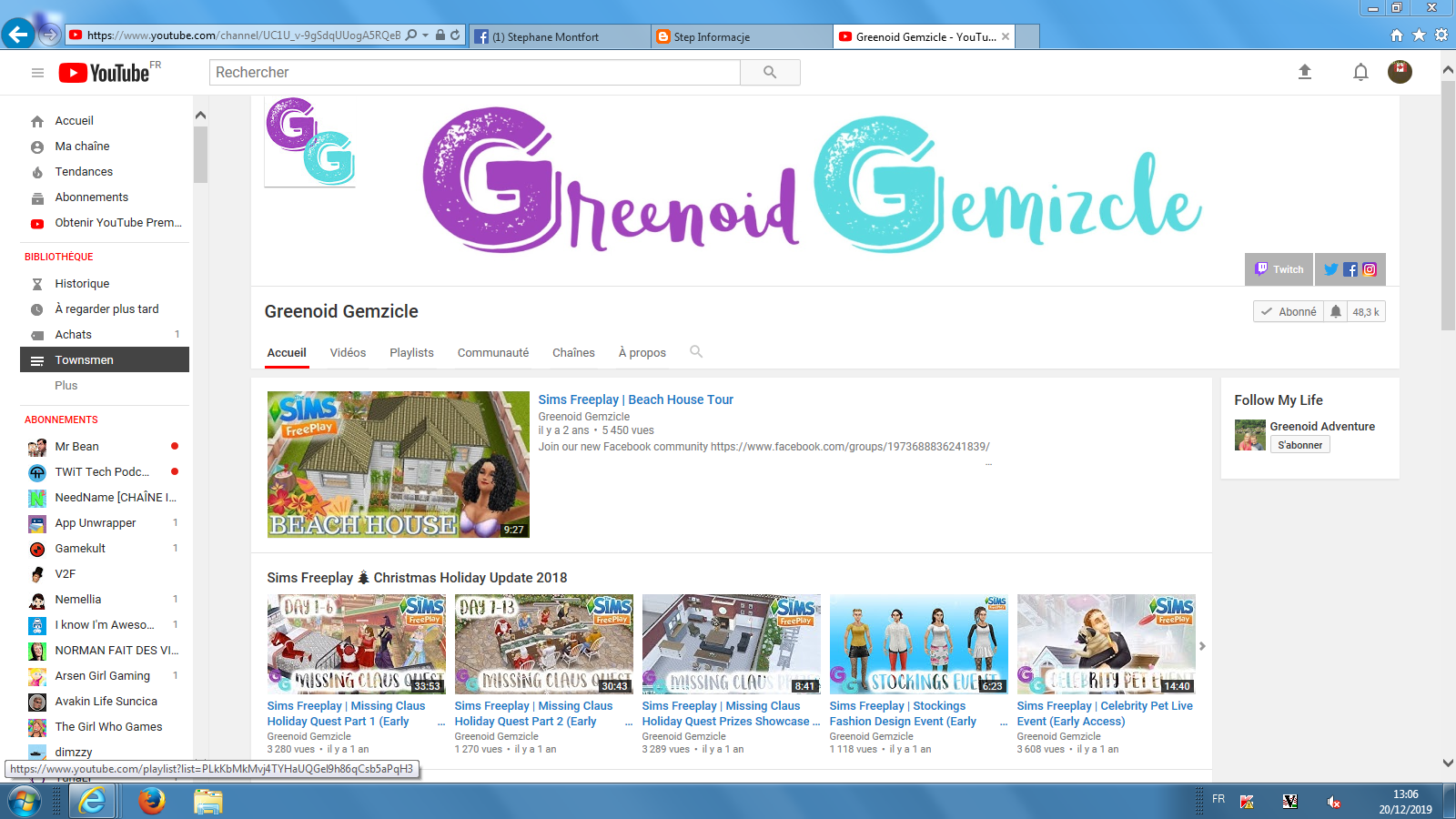Switch to the Vidéos tab
Screen dimensions: 1456x819
pos(348,353)
